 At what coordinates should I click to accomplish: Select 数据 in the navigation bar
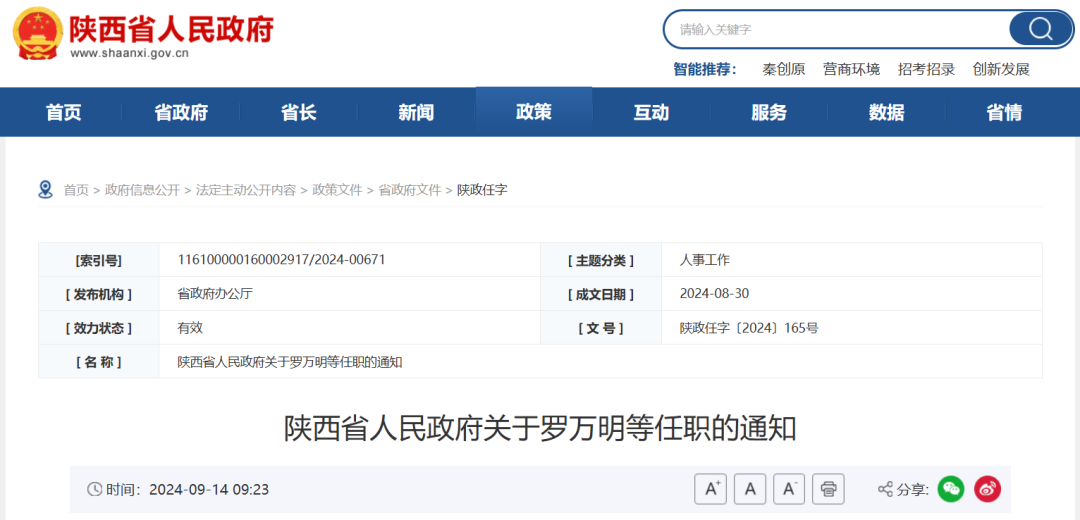(886, 112)
